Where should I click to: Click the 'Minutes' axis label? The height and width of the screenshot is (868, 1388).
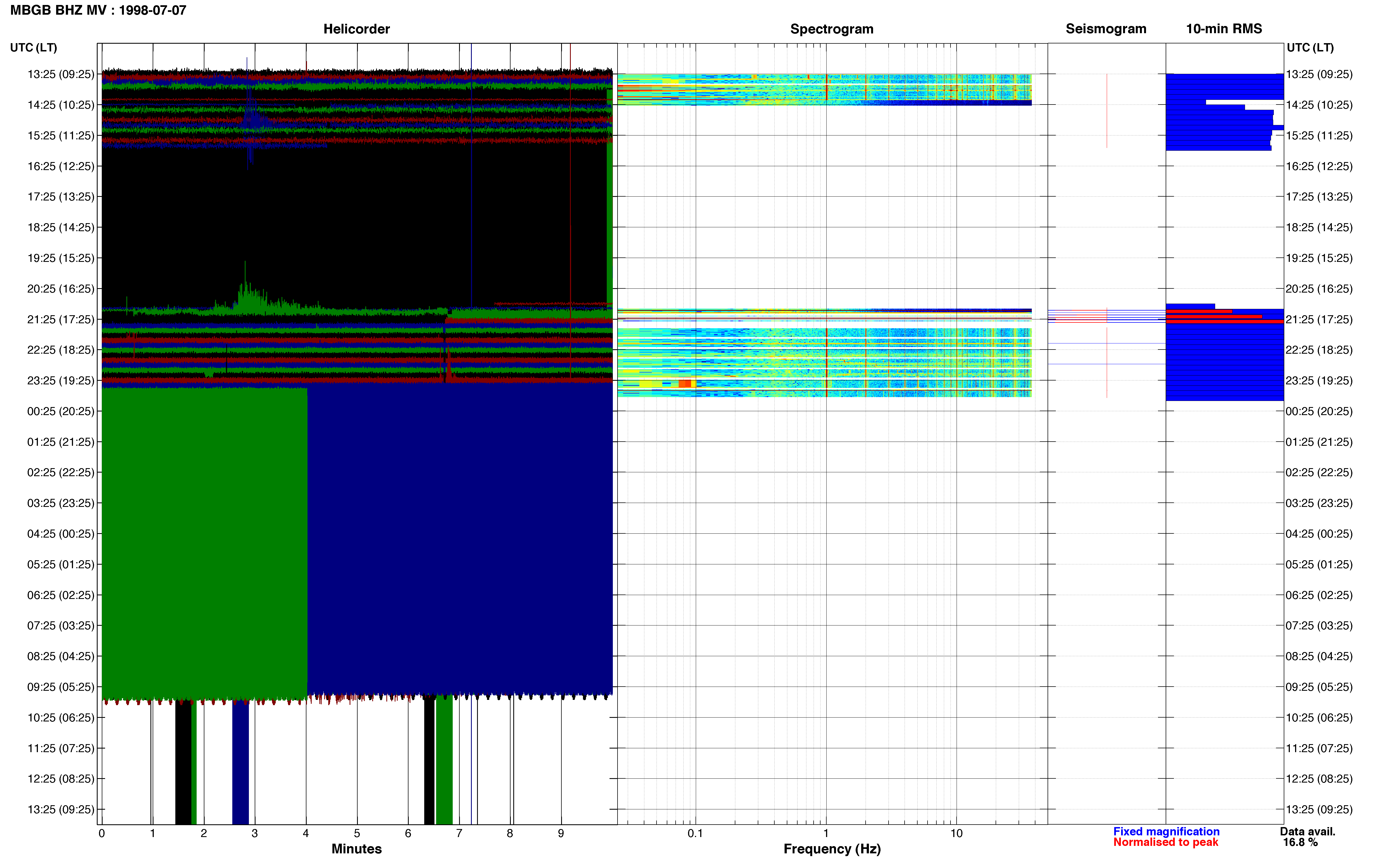(x=356, y=848)
